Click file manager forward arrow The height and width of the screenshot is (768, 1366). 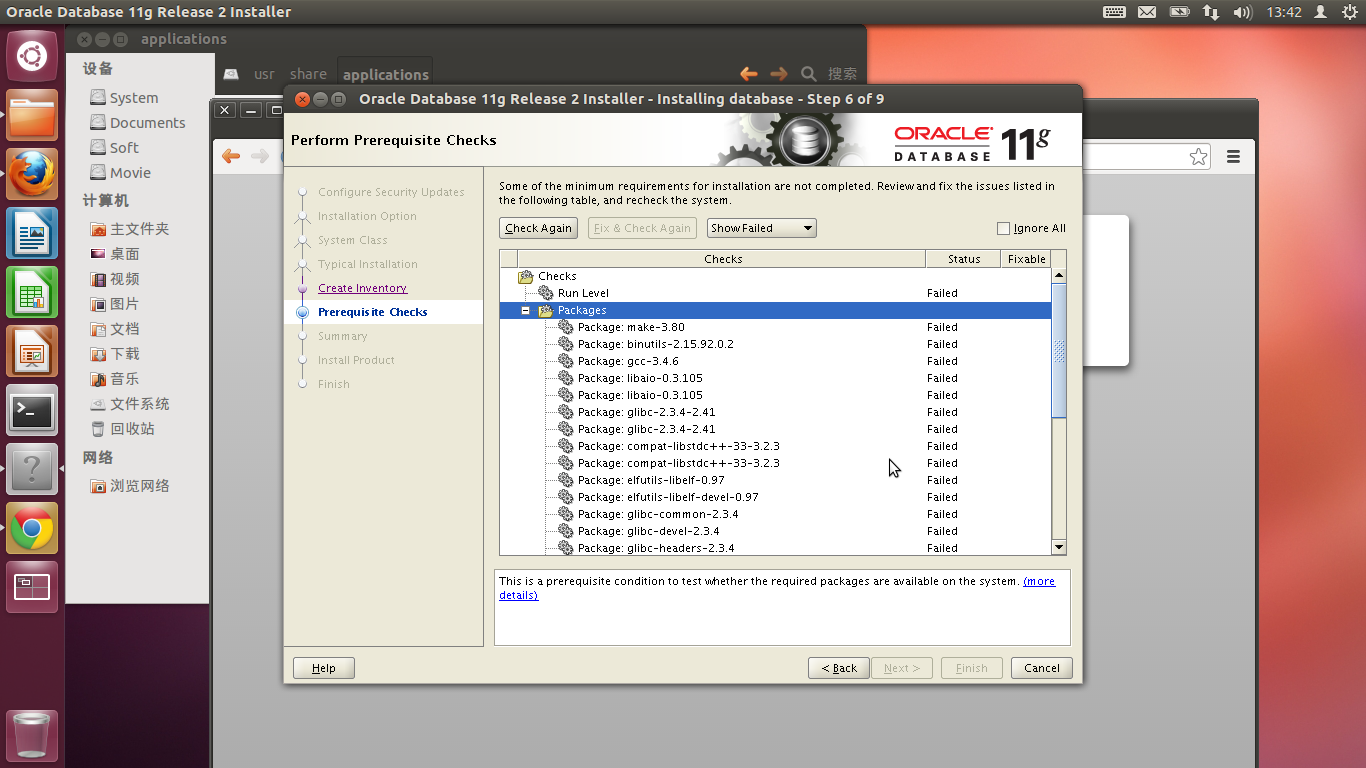click(x=778, y=73)
